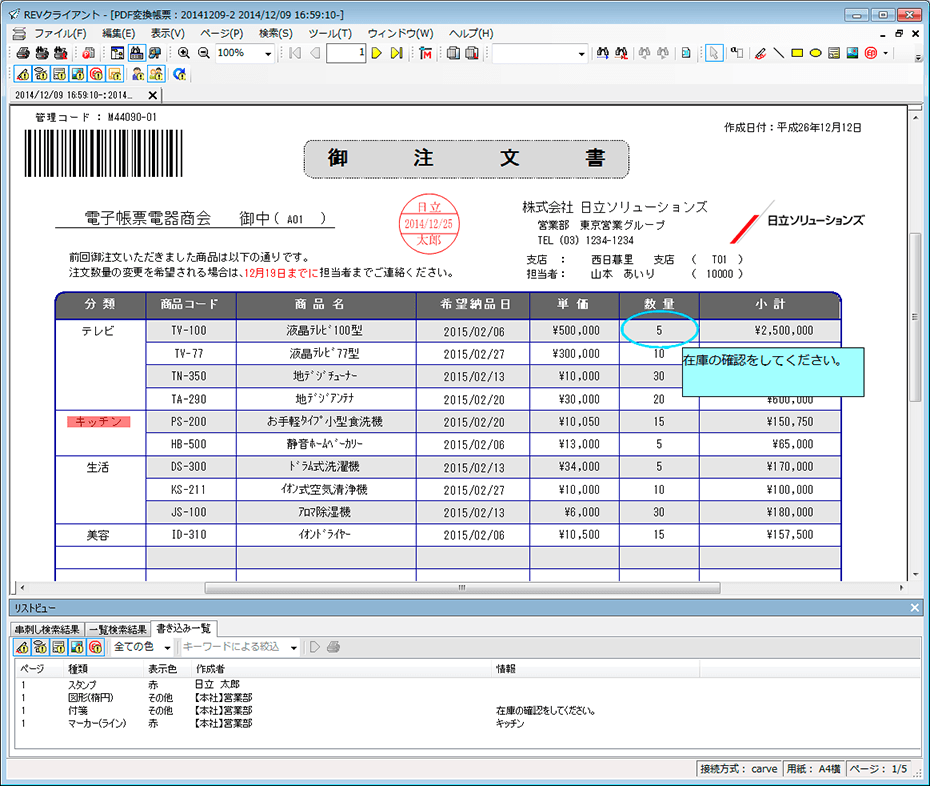Jump to the last page button
Image resolution: width=930 pixels, height=786 pixels.
tap(396, 53)
